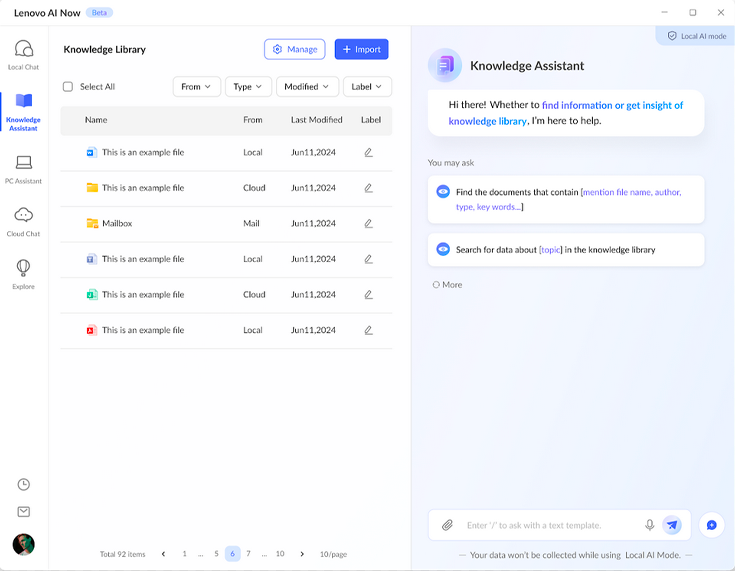This screenshot has width=735, height=571.
Task: Select the Knowledge Assistant sidebar item
Action: click(x=23, y=112)
